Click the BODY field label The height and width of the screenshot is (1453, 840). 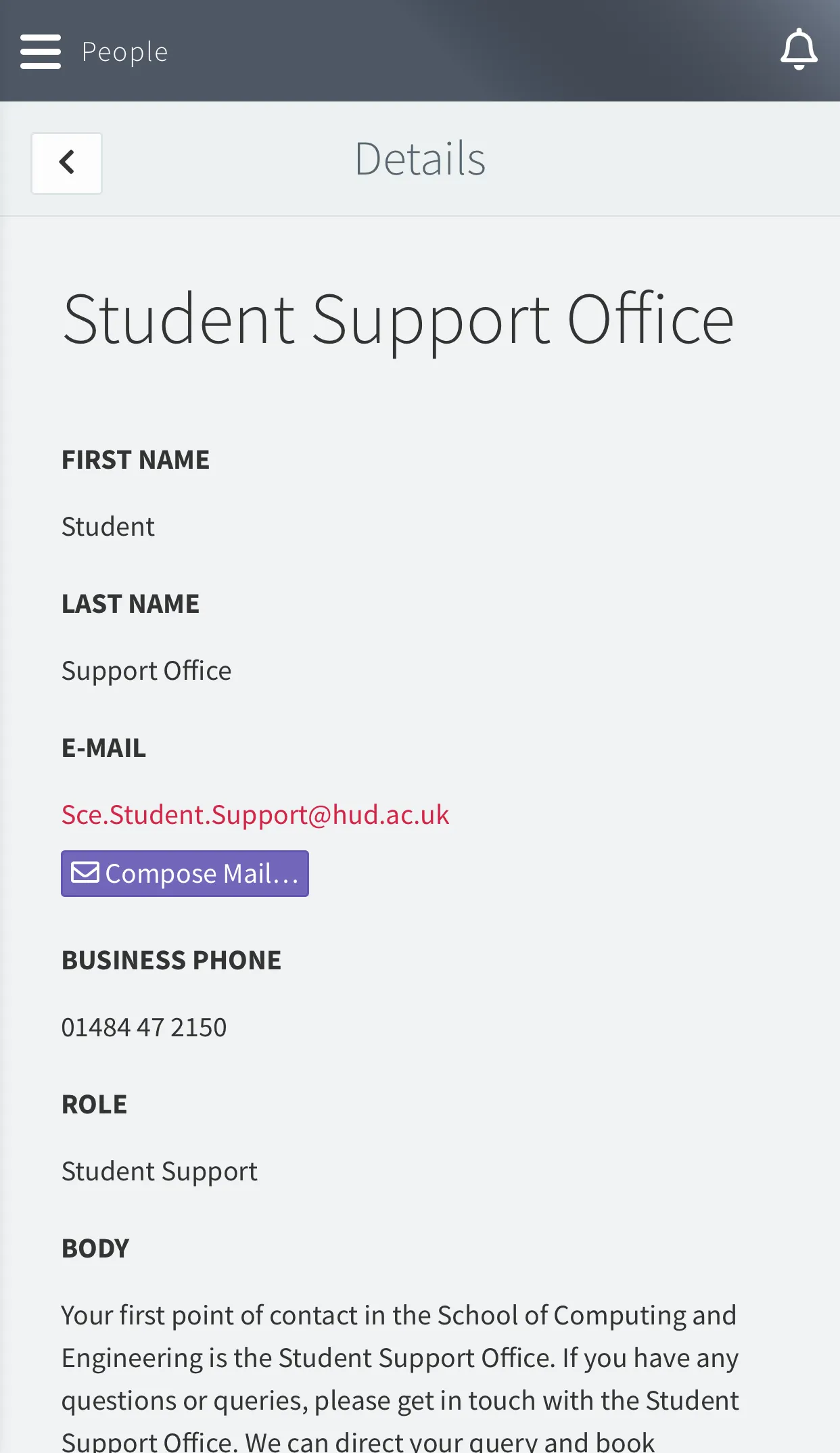click(x=95, y=1249)
